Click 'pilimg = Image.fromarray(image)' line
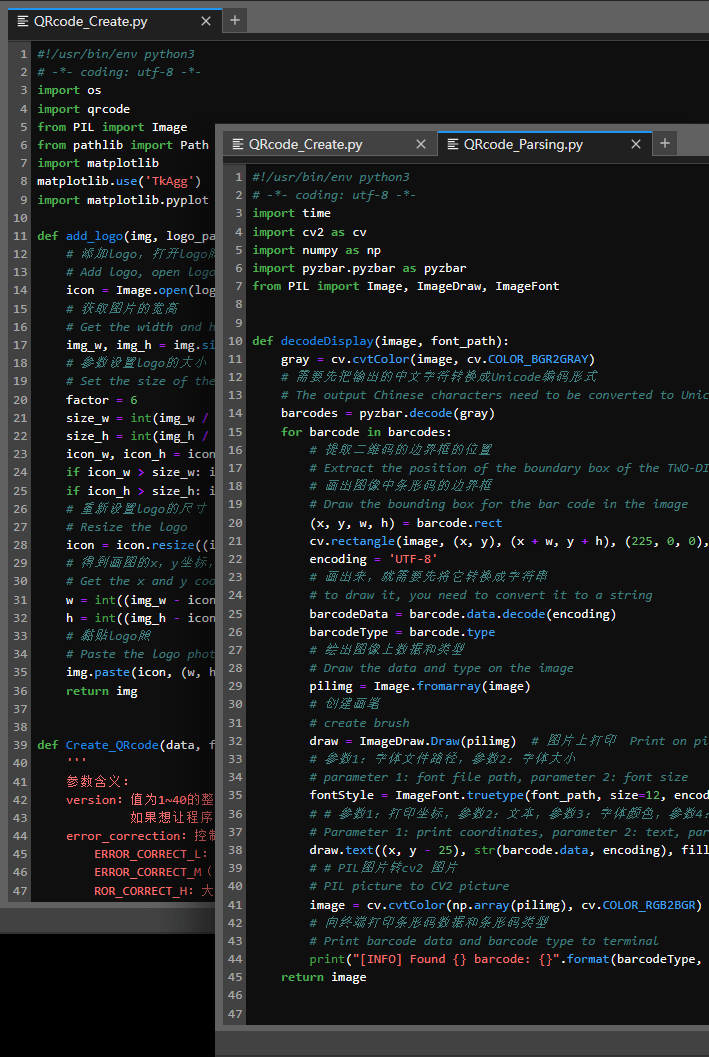Image resolution: width=709 pixels, height=1057 pixels. [x=420, y=686]
